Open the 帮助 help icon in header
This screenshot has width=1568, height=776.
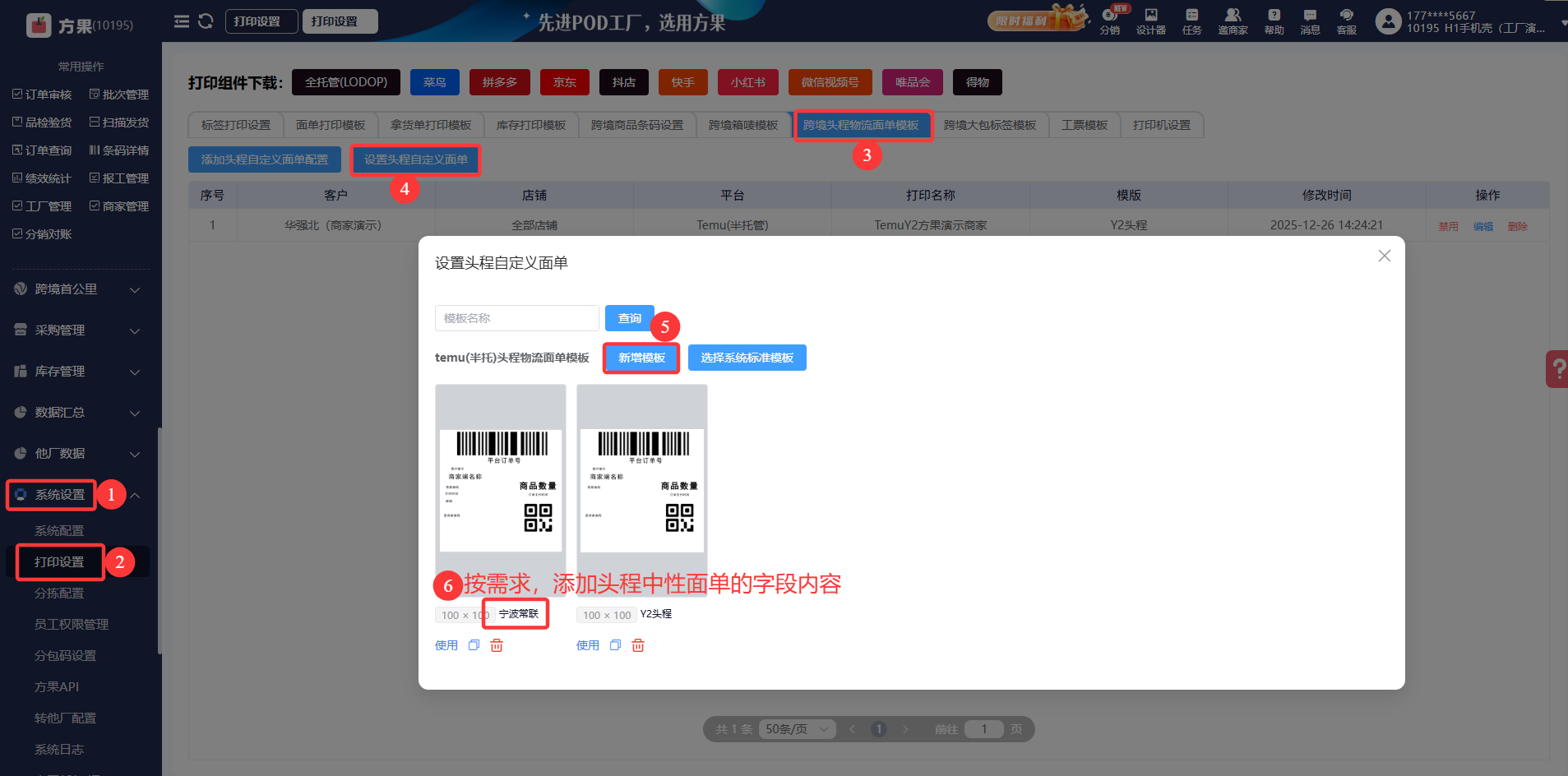pyautogui.click(x=1274, y=21)
